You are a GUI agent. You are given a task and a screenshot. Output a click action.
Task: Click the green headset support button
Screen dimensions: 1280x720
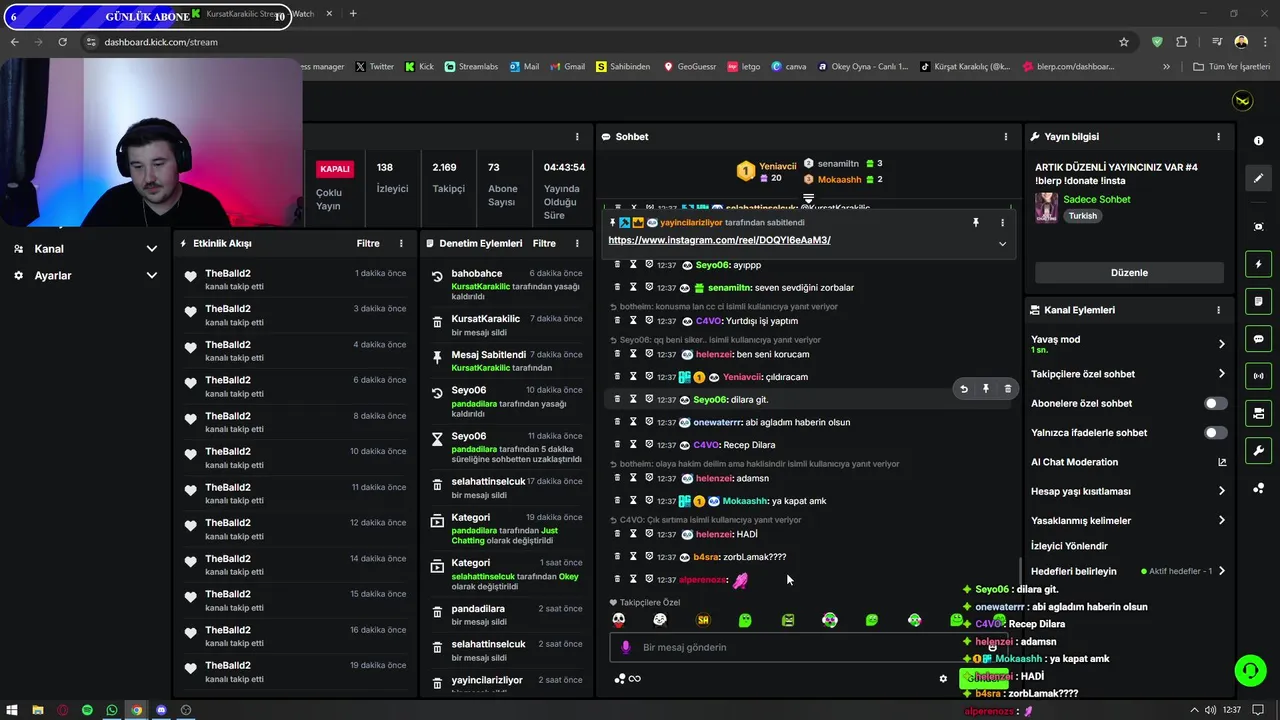coord(1250,670)
